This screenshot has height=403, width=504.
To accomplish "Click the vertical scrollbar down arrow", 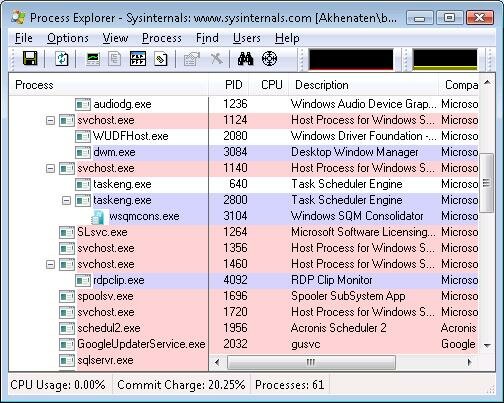I will (487, 346).
